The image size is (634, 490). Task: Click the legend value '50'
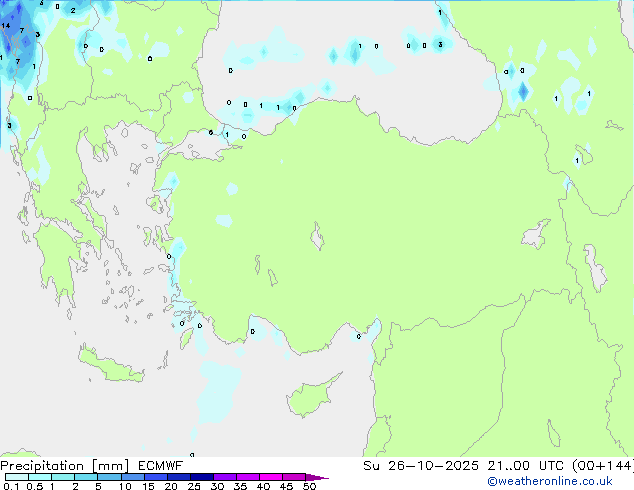click(x=309, y=486)
